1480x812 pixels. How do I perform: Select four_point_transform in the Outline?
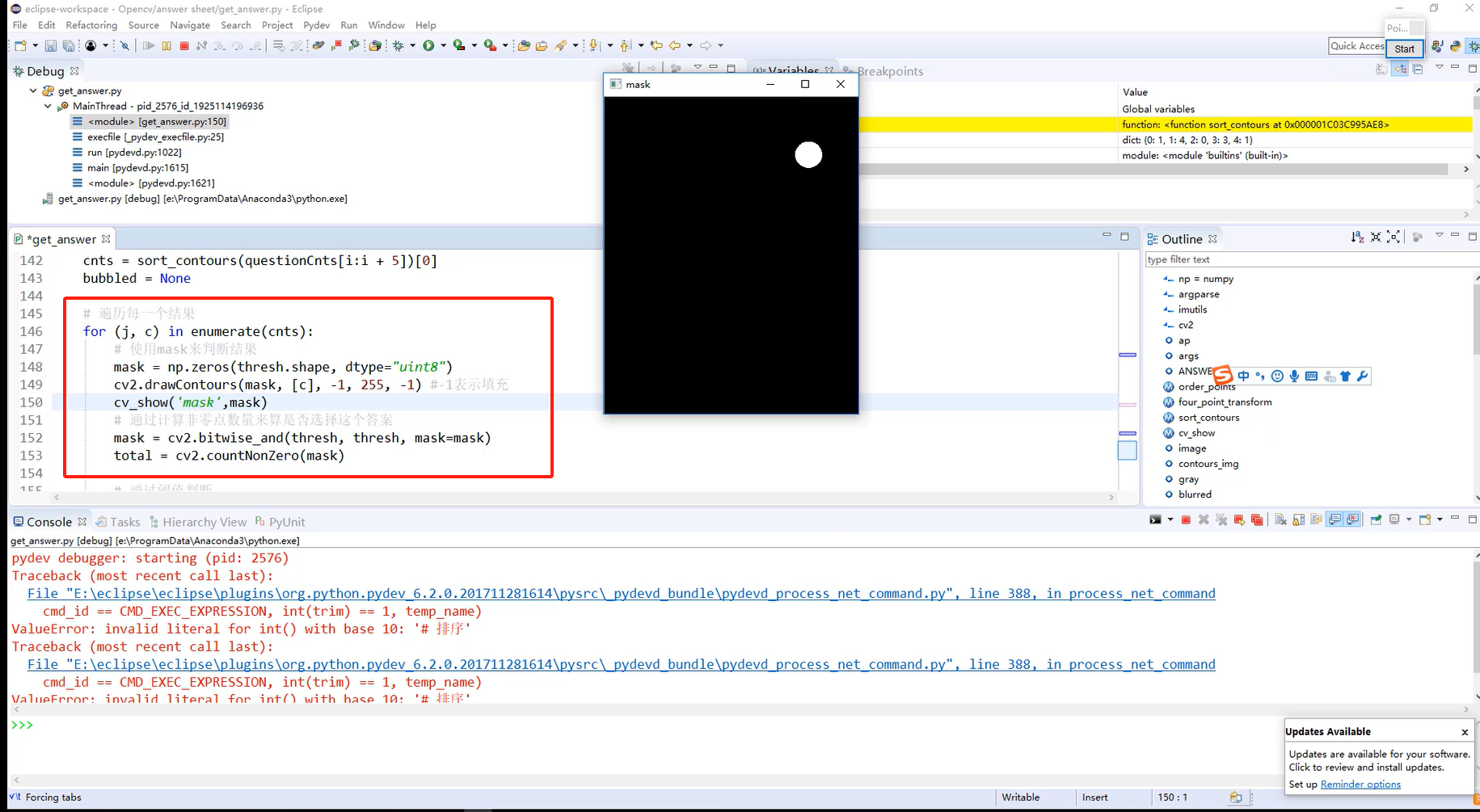(x=1225, y=402)
